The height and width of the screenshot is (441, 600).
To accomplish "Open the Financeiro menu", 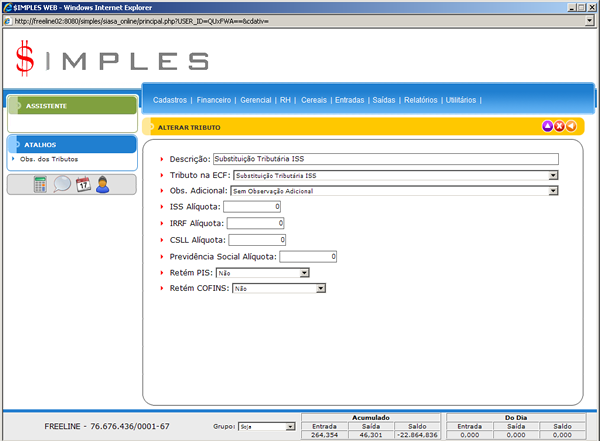I will [214, 100].
